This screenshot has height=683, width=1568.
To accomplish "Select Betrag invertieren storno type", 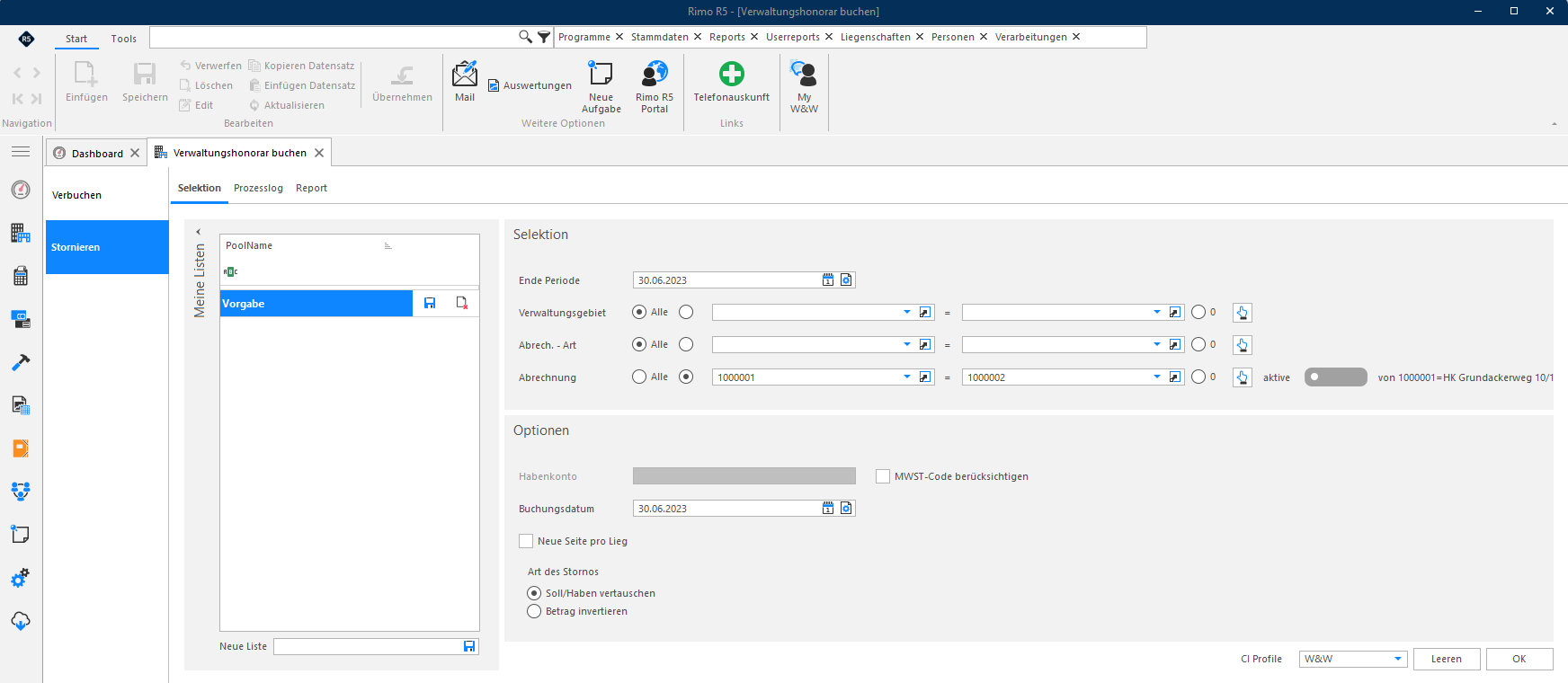I will [x=534, y=611].
